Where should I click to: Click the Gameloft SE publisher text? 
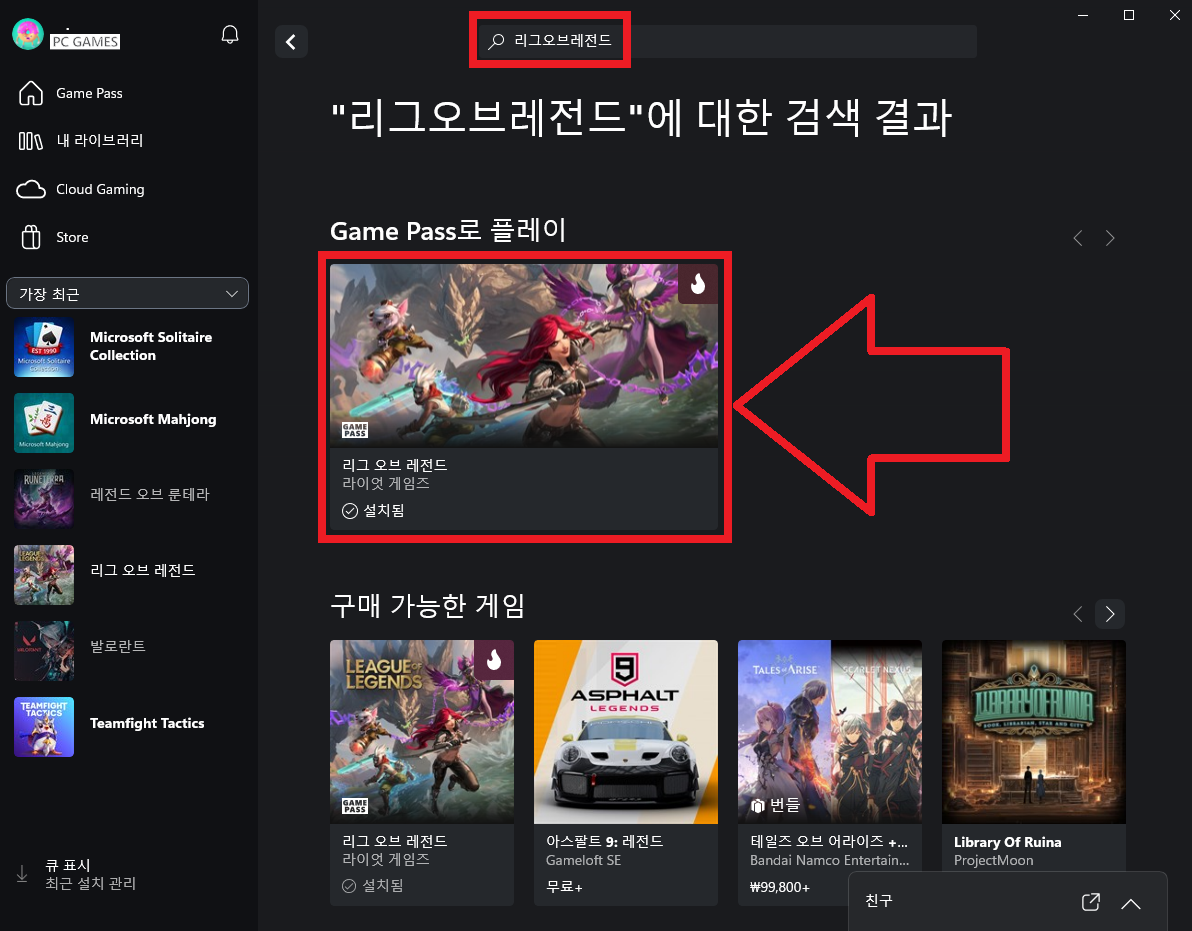coord(583,860)
